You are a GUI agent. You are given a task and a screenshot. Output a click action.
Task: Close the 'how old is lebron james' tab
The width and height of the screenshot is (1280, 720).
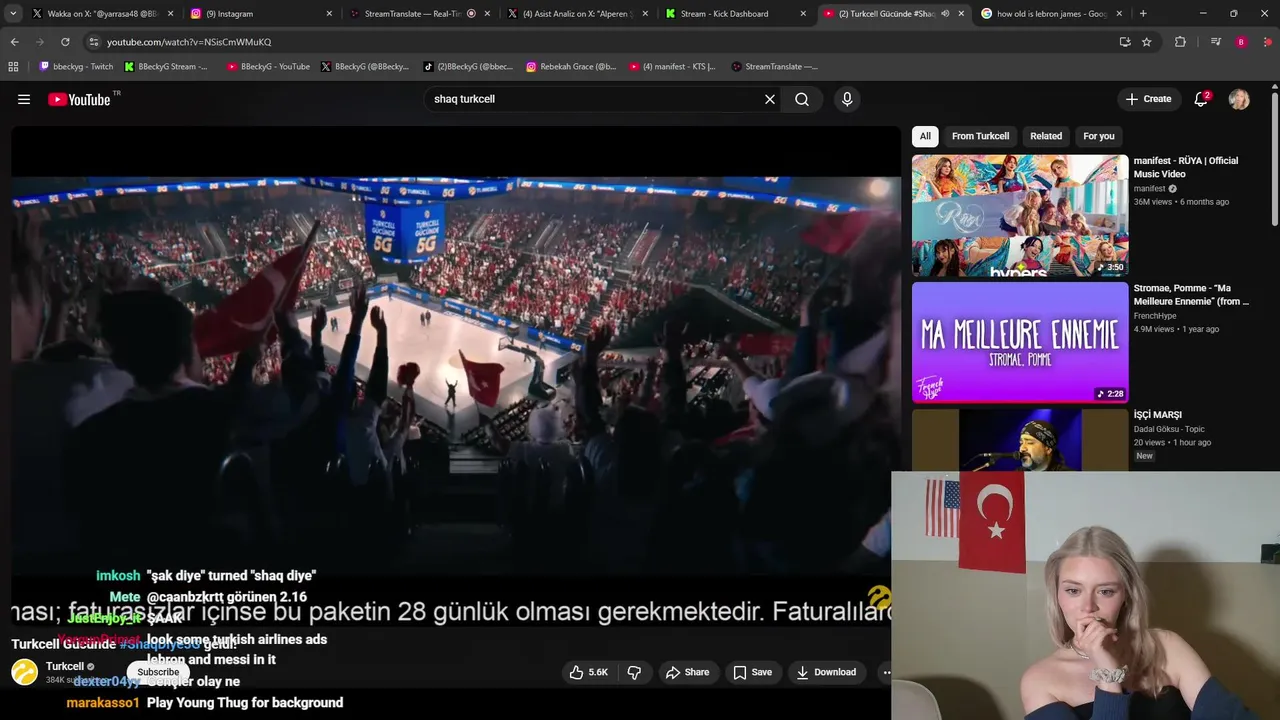tap(1119, 14)
